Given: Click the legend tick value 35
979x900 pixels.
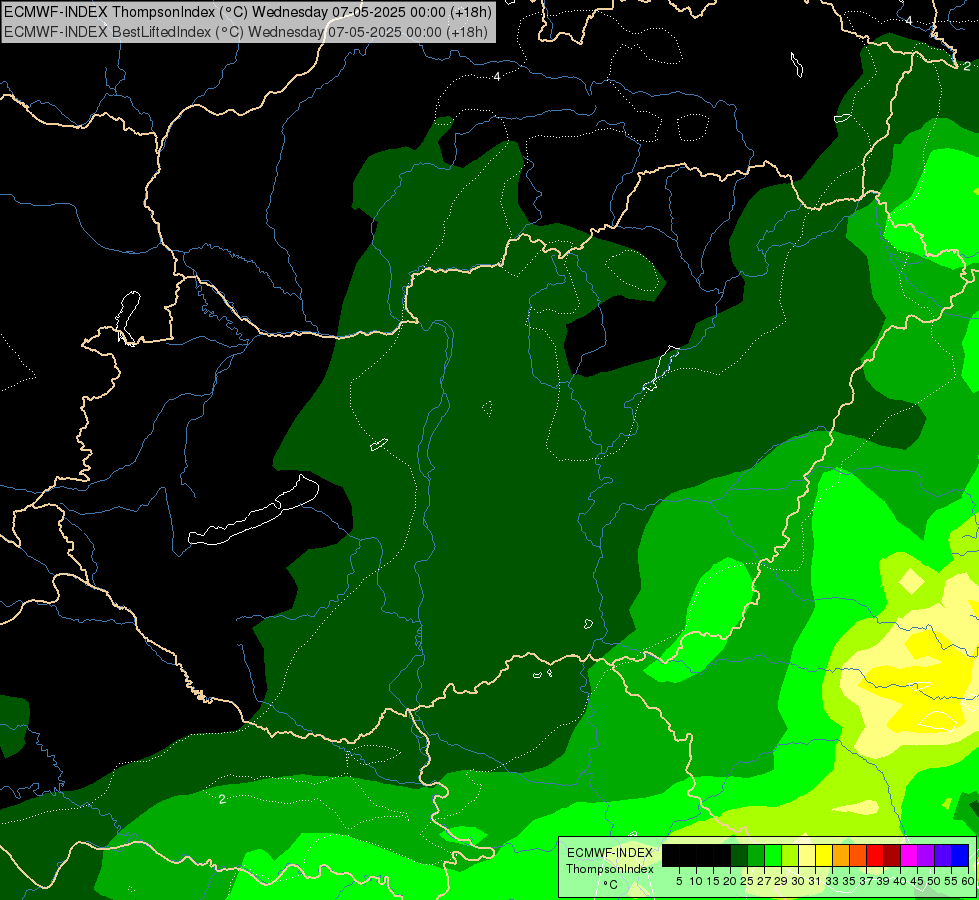Looking at the screenshot, I should tap(849, 881).
